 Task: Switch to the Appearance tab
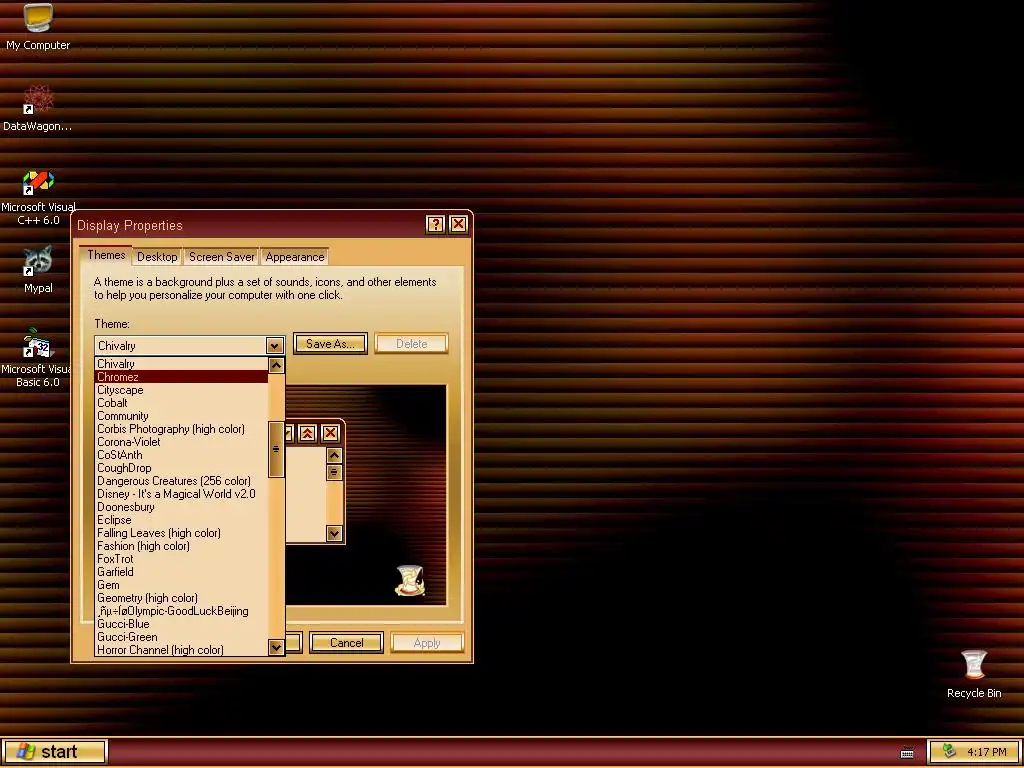(x=295, y=257)
